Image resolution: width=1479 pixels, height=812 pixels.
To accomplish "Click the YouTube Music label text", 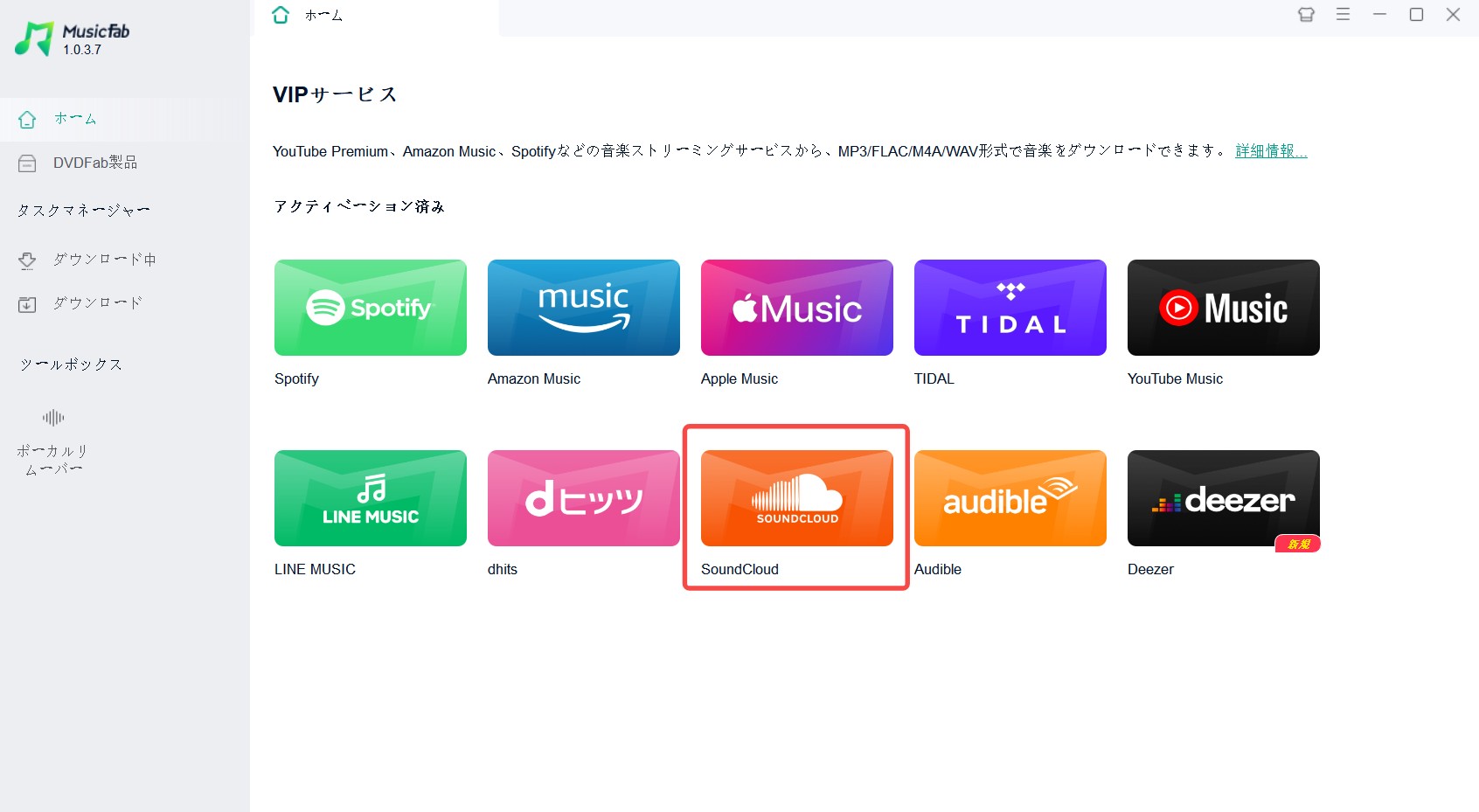I will pos(1175,378).
